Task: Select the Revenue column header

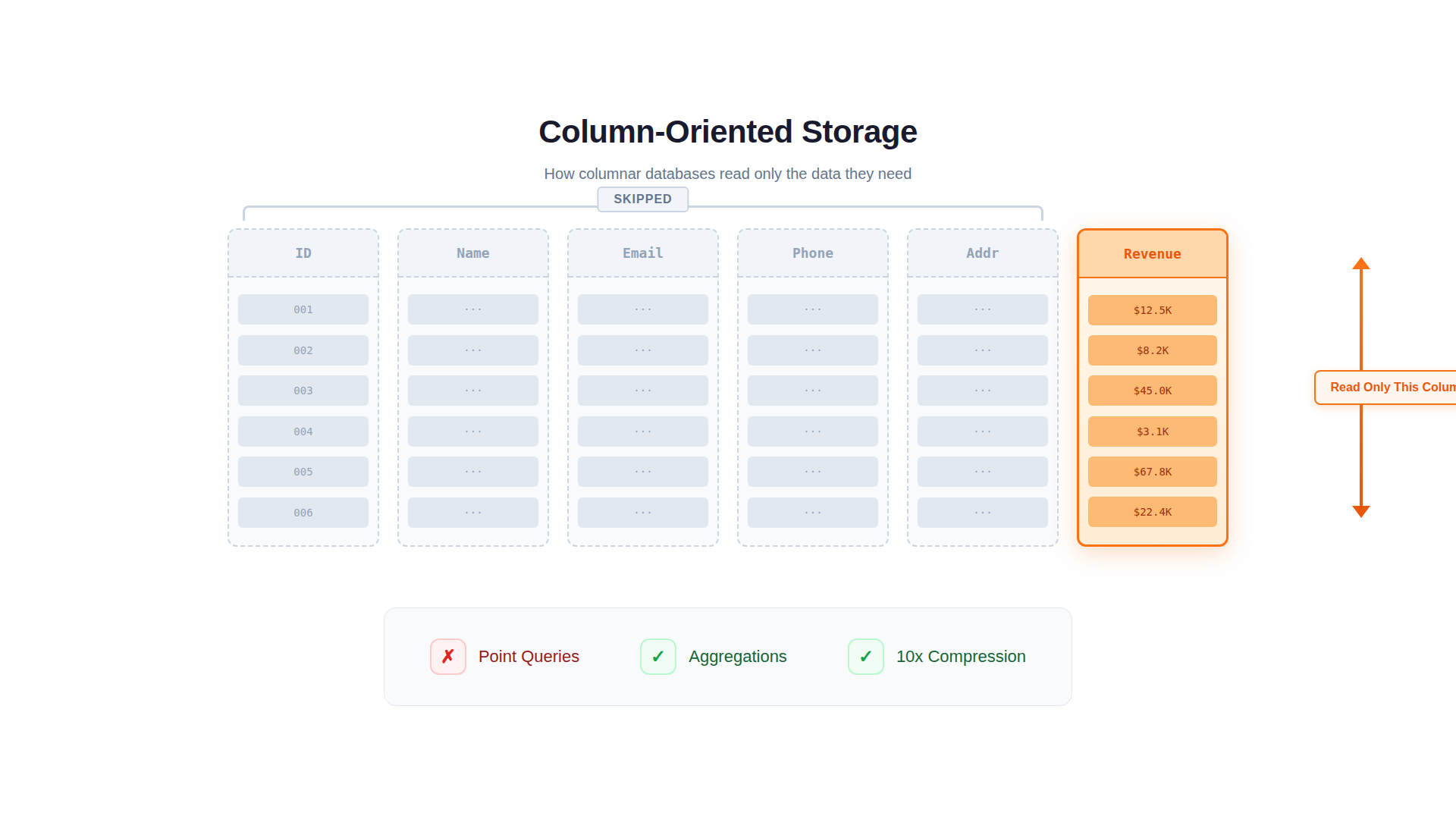Action: pyautogui.click(x=1152, y=254)
